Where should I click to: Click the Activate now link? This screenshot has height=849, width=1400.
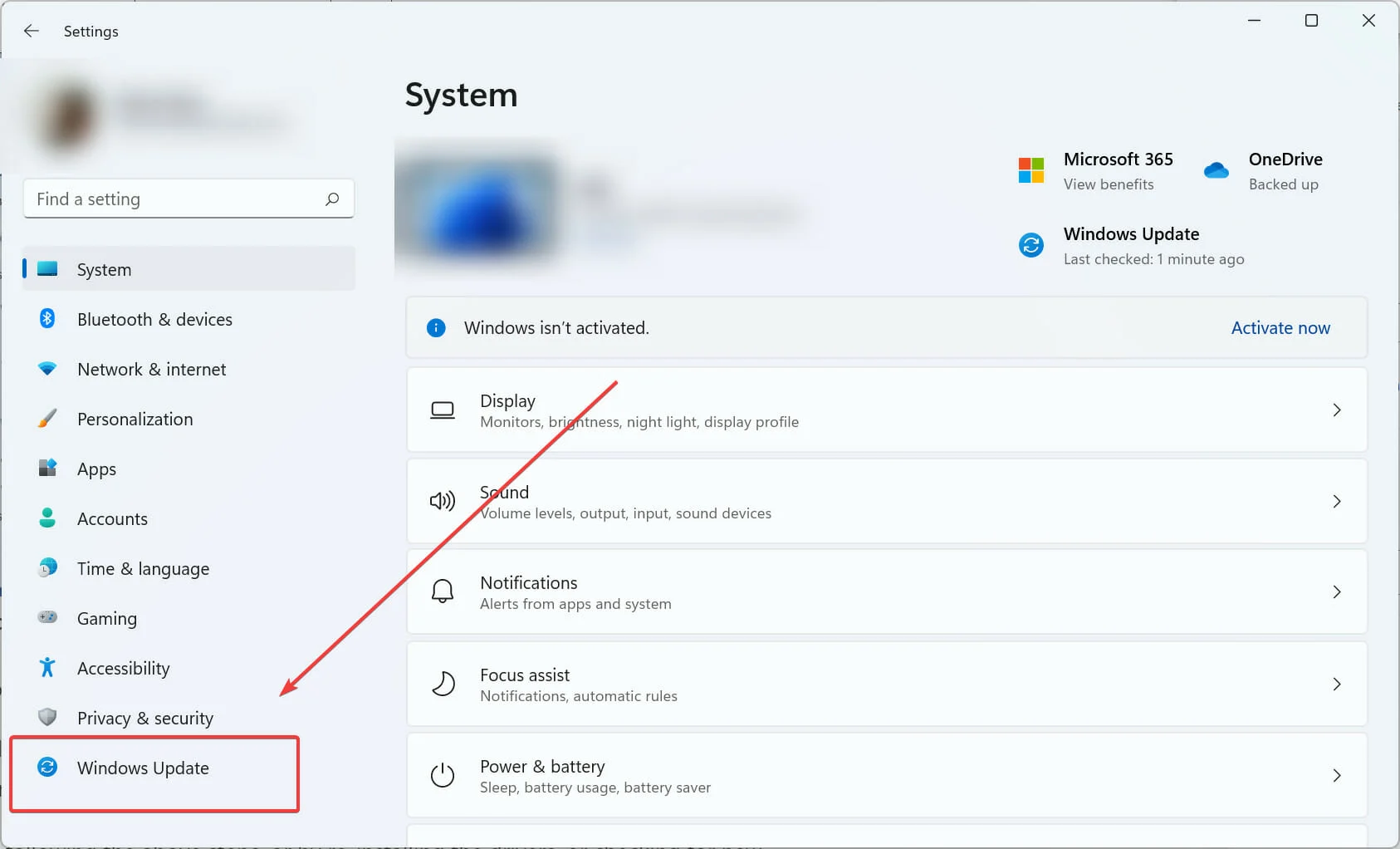coord(1280,328)
